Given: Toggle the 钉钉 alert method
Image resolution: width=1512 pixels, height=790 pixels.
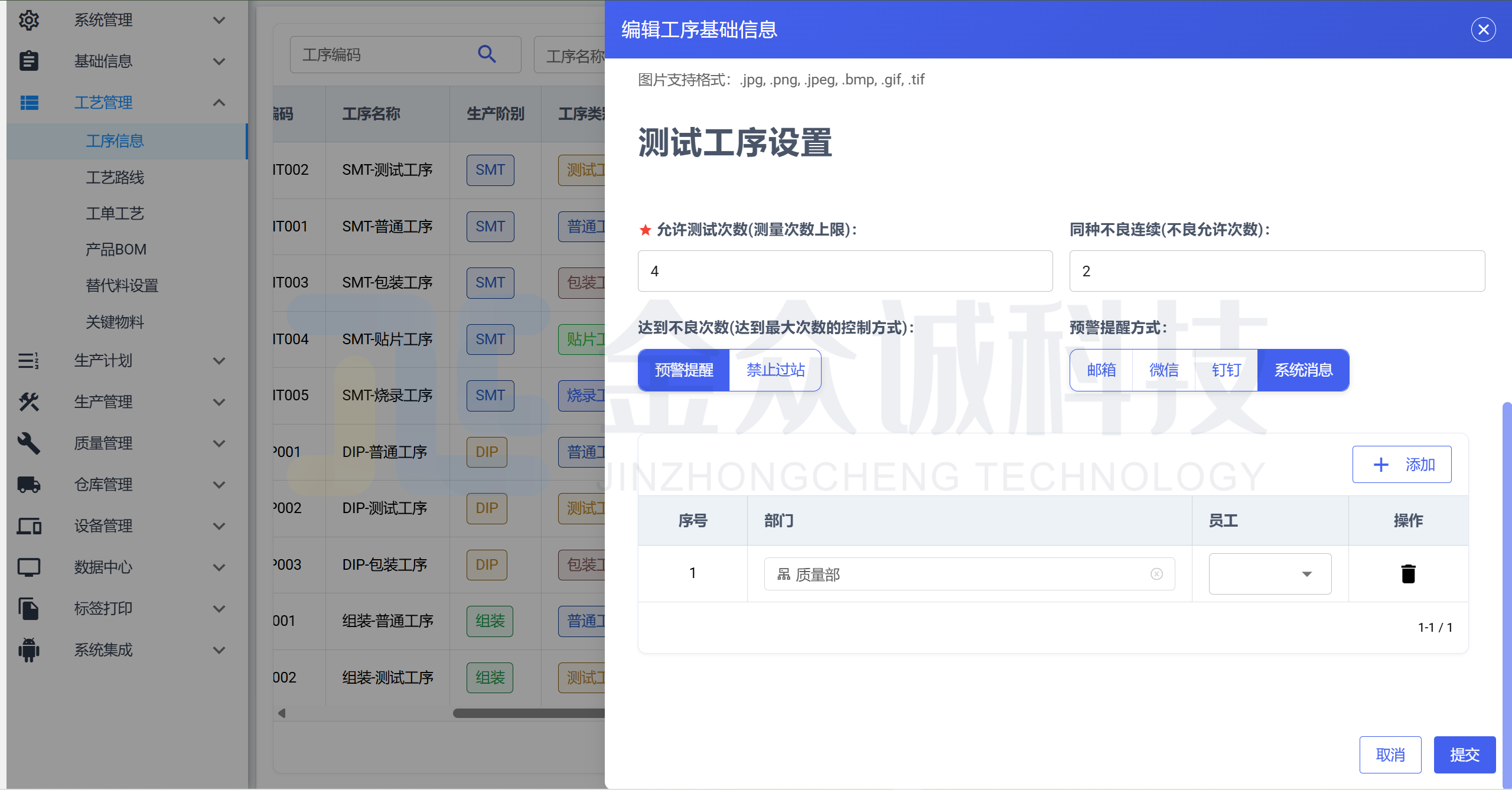Looking at the screenshot, I should pyautogui.click(x=1226, y=370).
